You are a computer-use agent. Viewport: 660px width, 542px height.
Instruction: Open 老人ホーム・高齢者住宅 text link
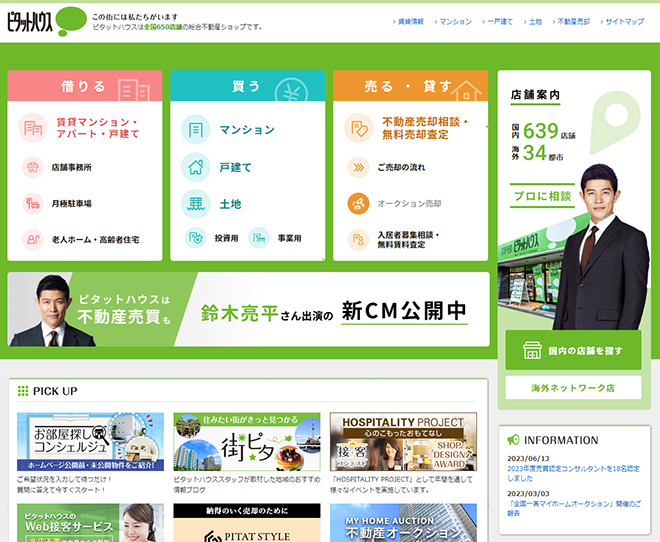point(95,240)
